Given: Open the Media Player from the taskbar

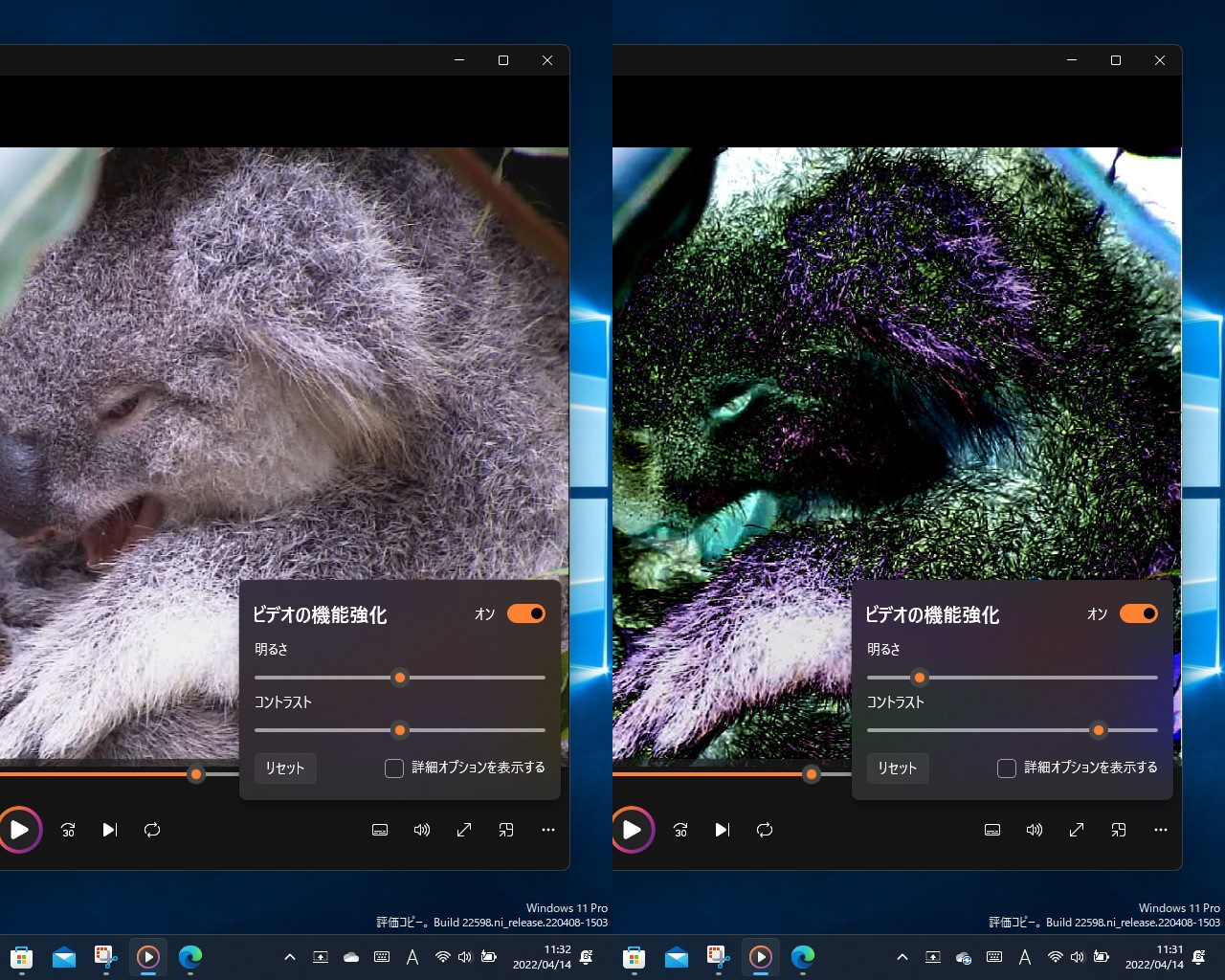Looking at the screenshot, I should pos(148,957).
